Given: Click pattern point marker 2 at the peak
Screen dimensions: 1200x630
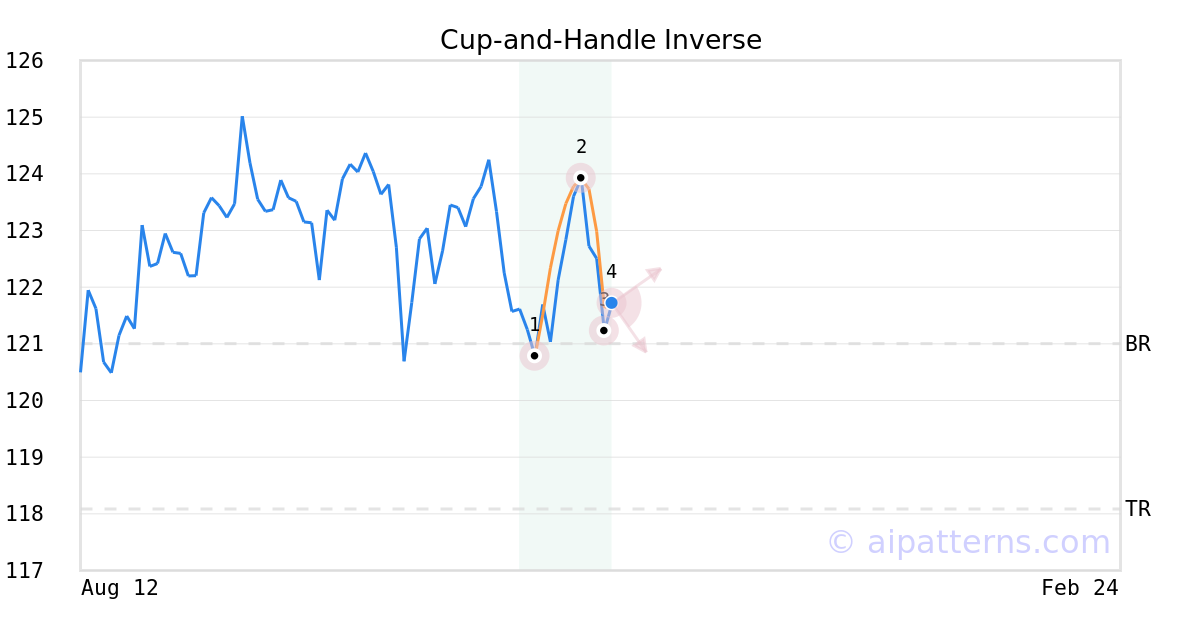Looking at the screenshot, I should click(580, 177).
